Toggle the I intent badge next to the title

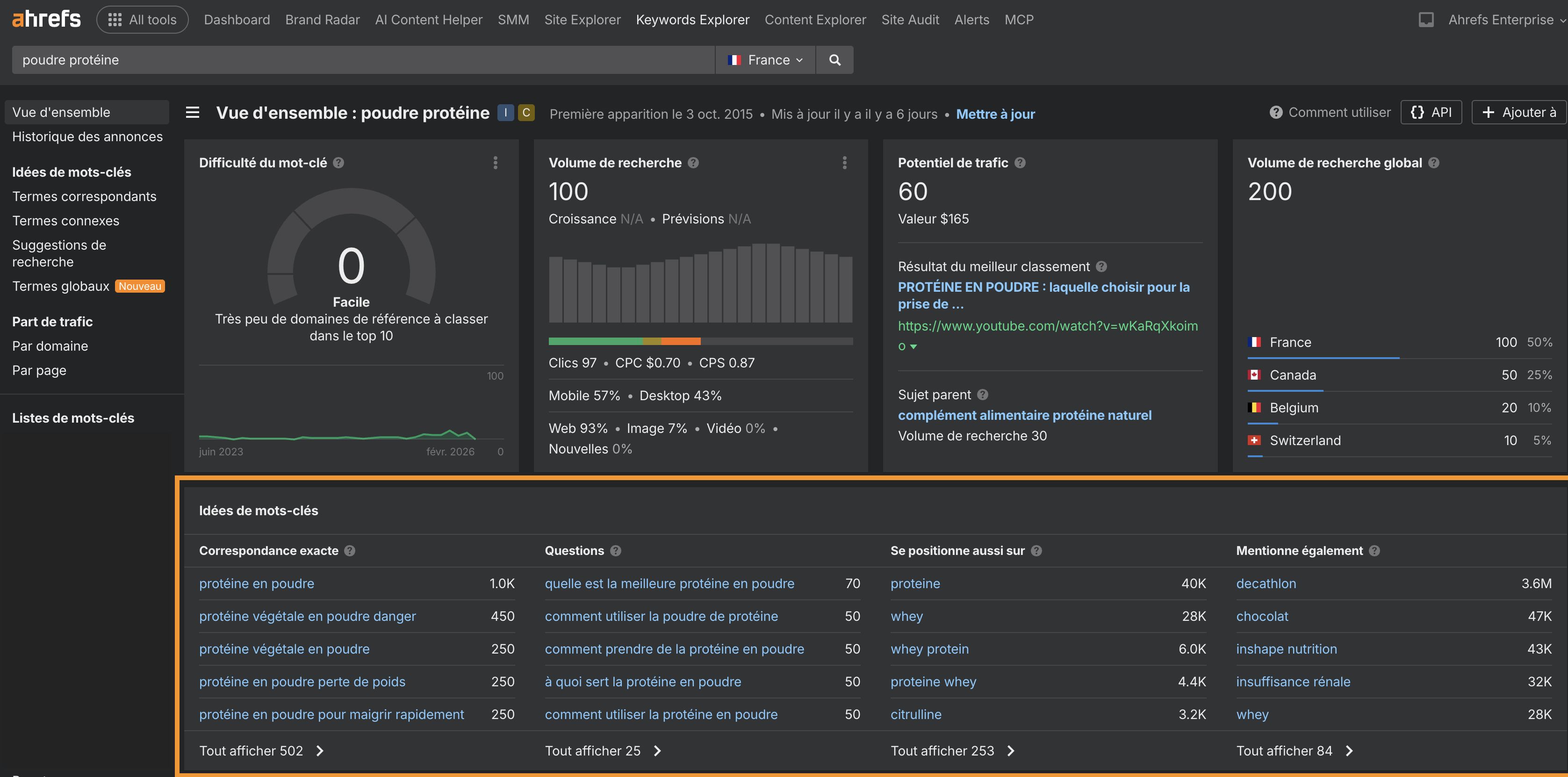(506, 112)
